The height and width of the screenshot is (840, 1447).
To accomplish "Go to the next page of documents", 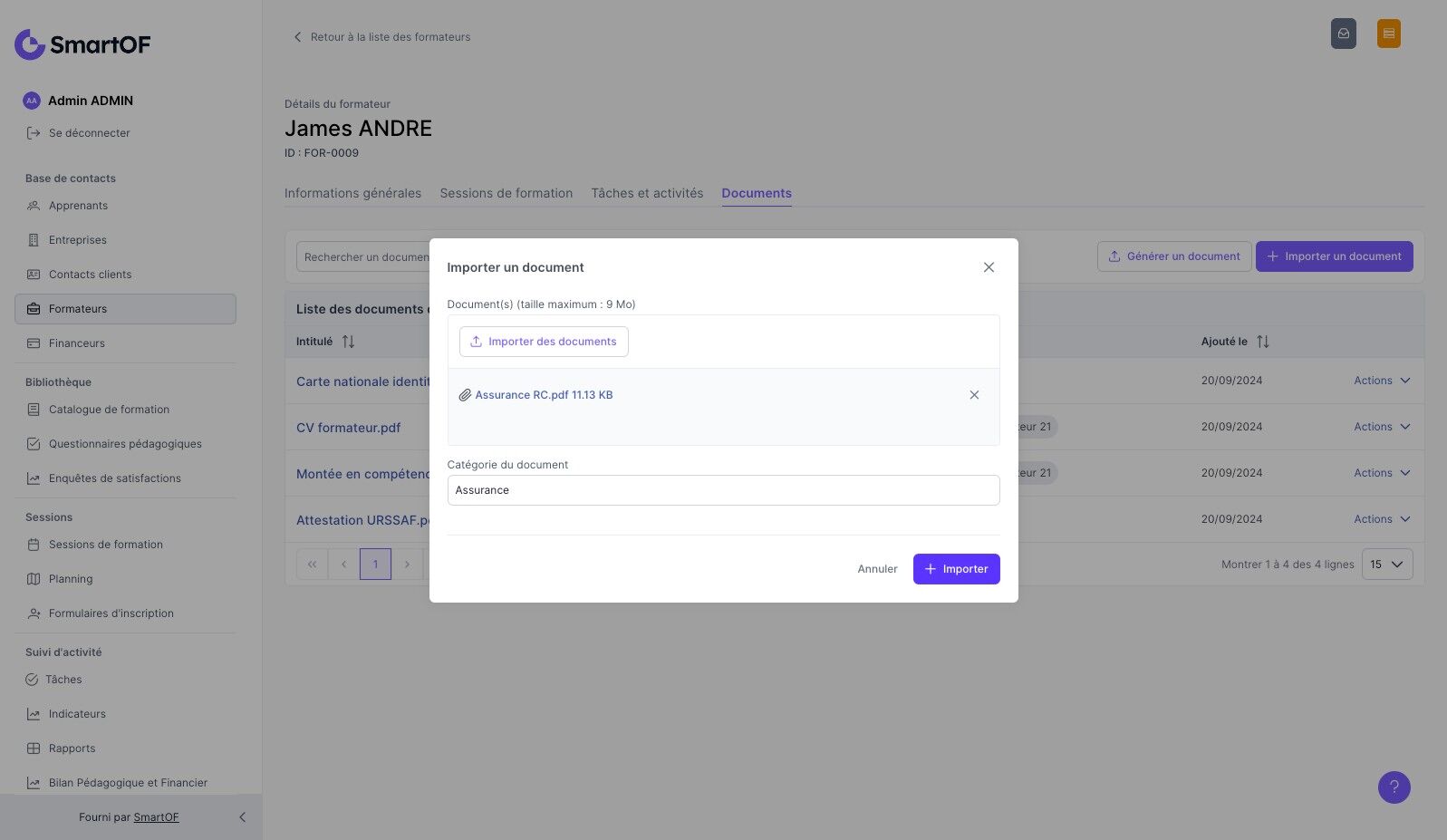I will (x=407, y=565).
